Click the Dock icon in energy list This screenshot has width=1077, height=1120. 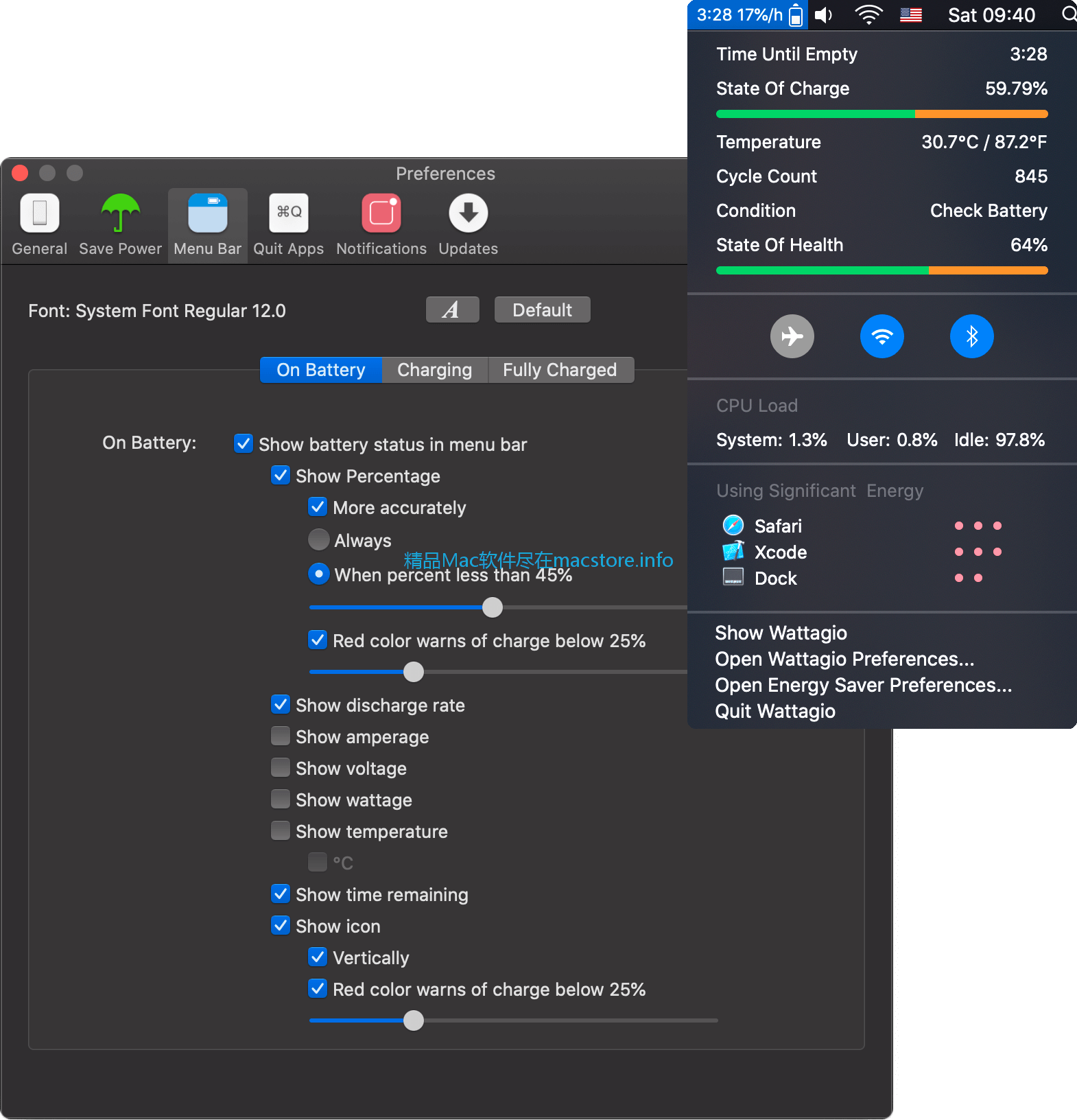733,577
